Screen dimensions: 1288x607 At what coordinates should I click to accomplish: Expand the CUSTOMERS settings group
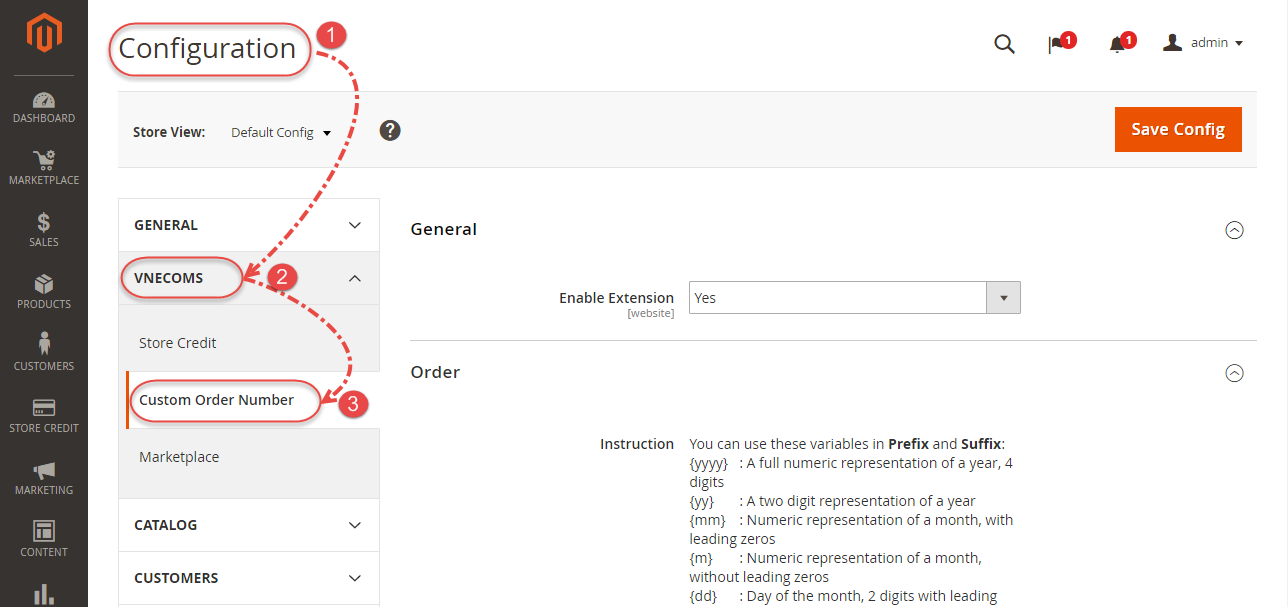248,577
